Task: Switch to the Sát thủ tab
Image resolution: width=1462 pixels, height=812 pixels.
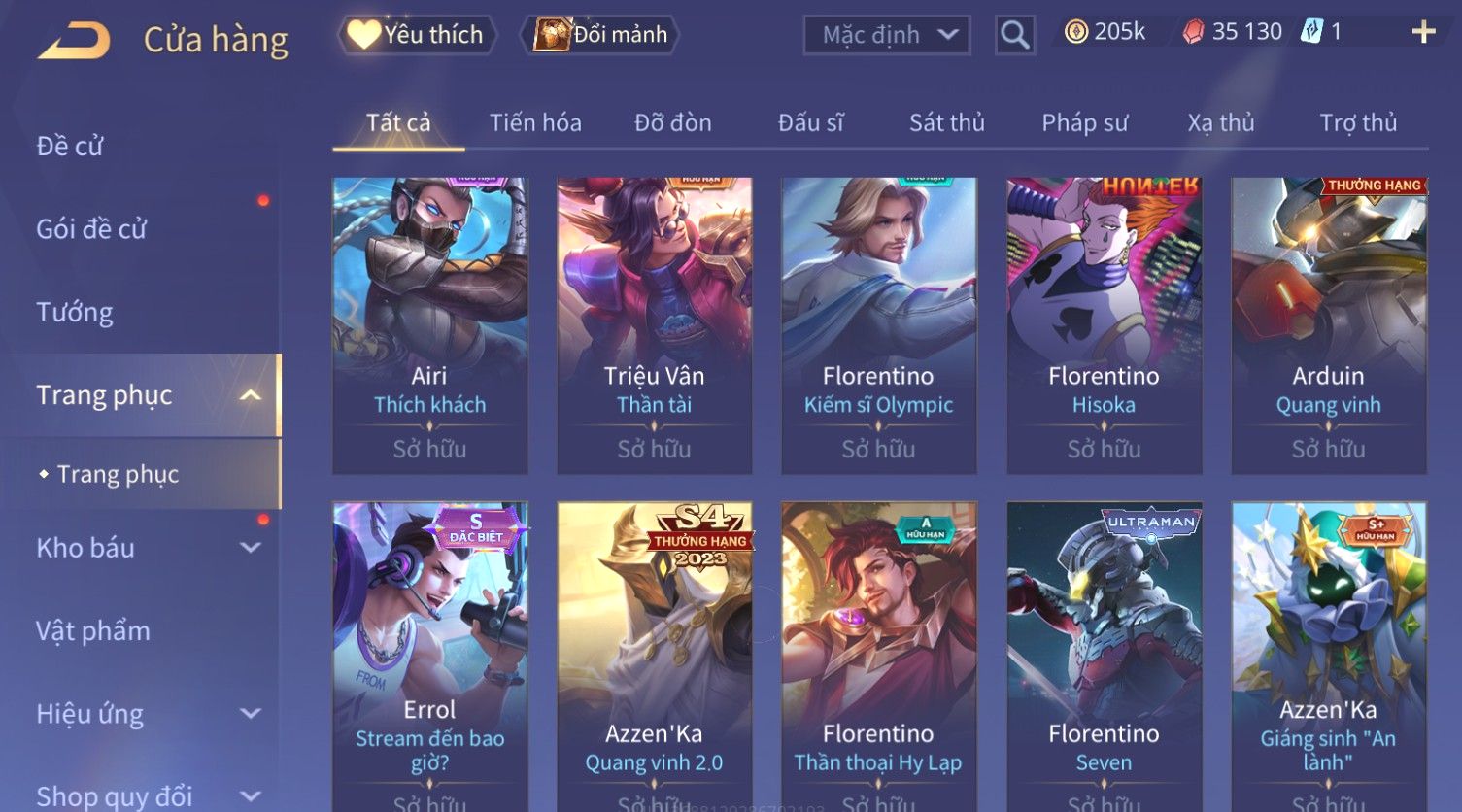Action: click(946, 122)
